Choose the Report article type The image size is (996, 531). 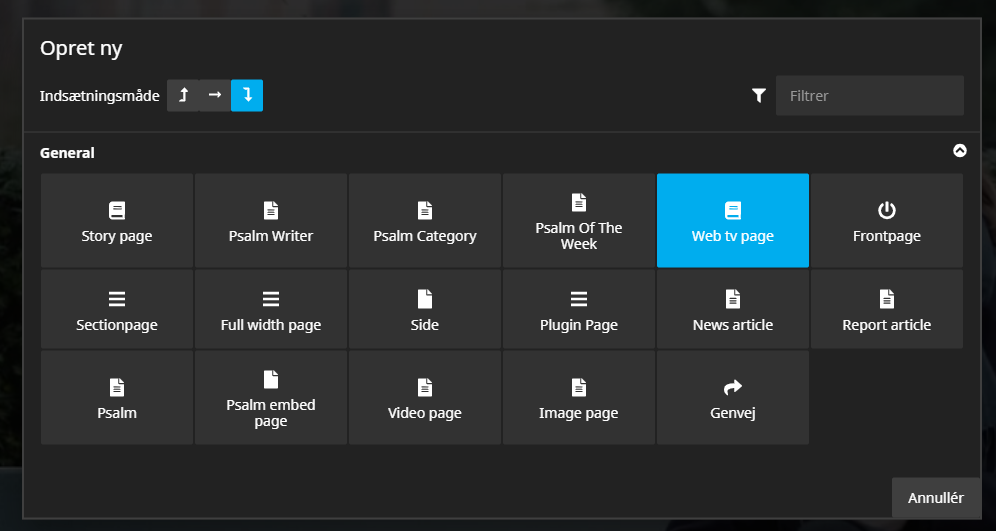pos(887,309)
